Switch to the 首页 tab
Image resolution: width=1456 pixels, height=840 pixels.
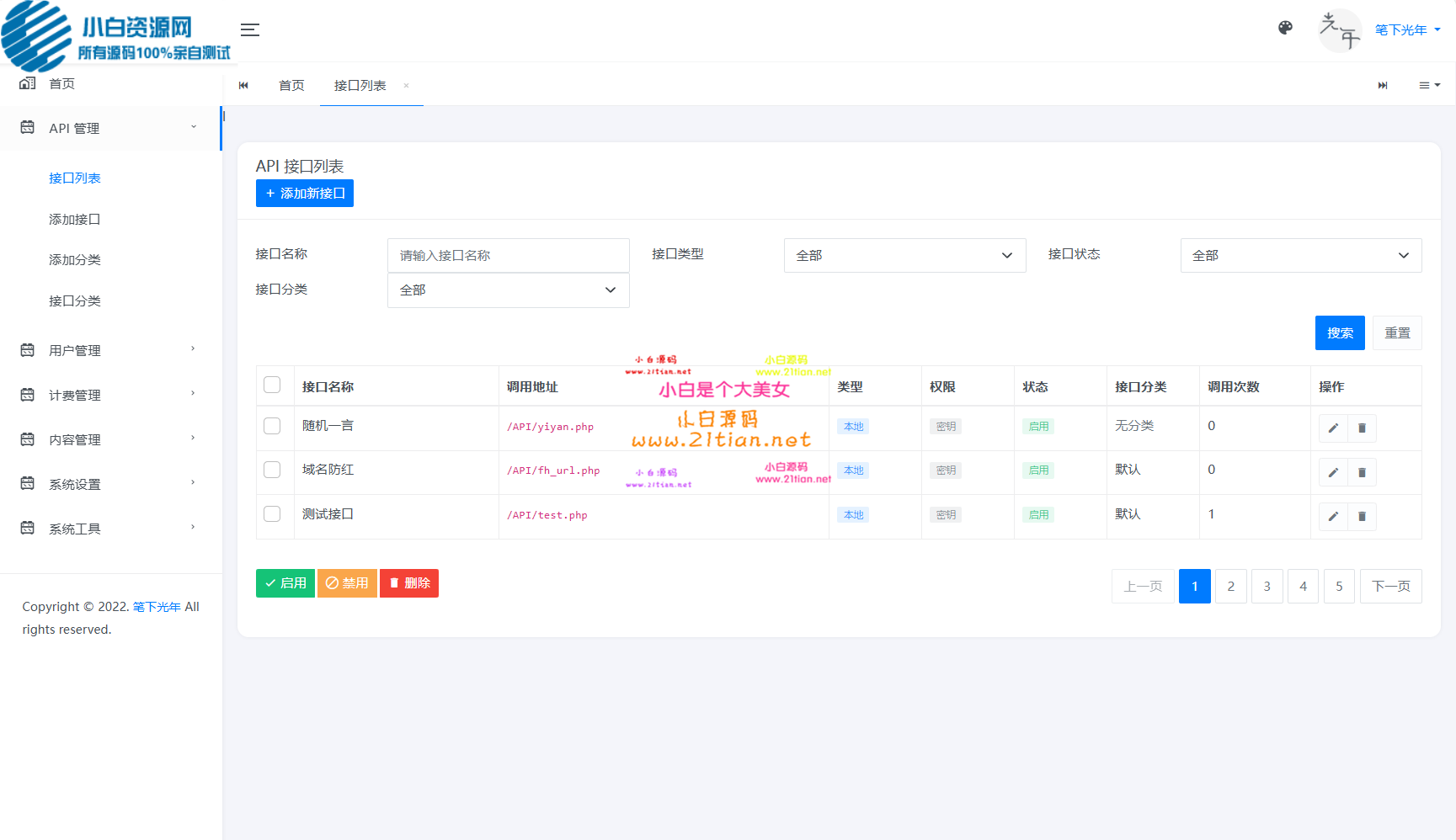point(291,85)
